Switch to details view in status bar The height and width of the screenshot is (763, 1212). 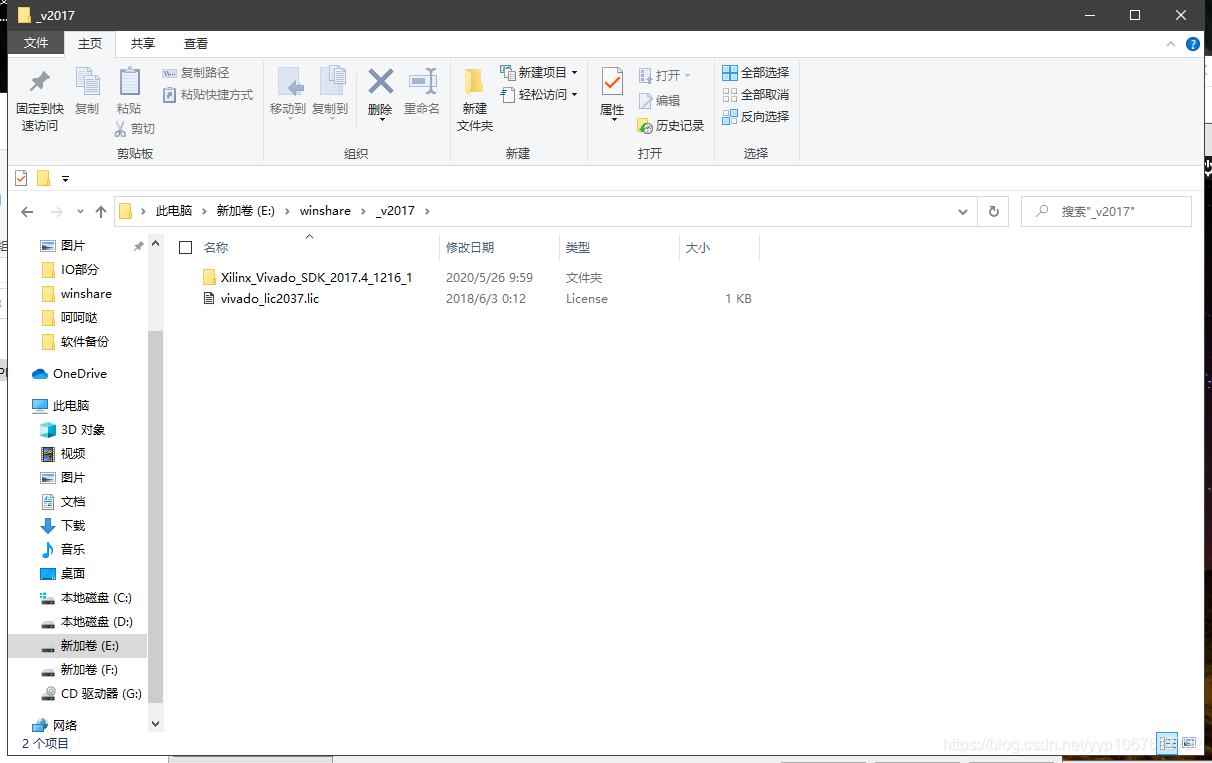pyautogui.click(x=1168, y=743)
